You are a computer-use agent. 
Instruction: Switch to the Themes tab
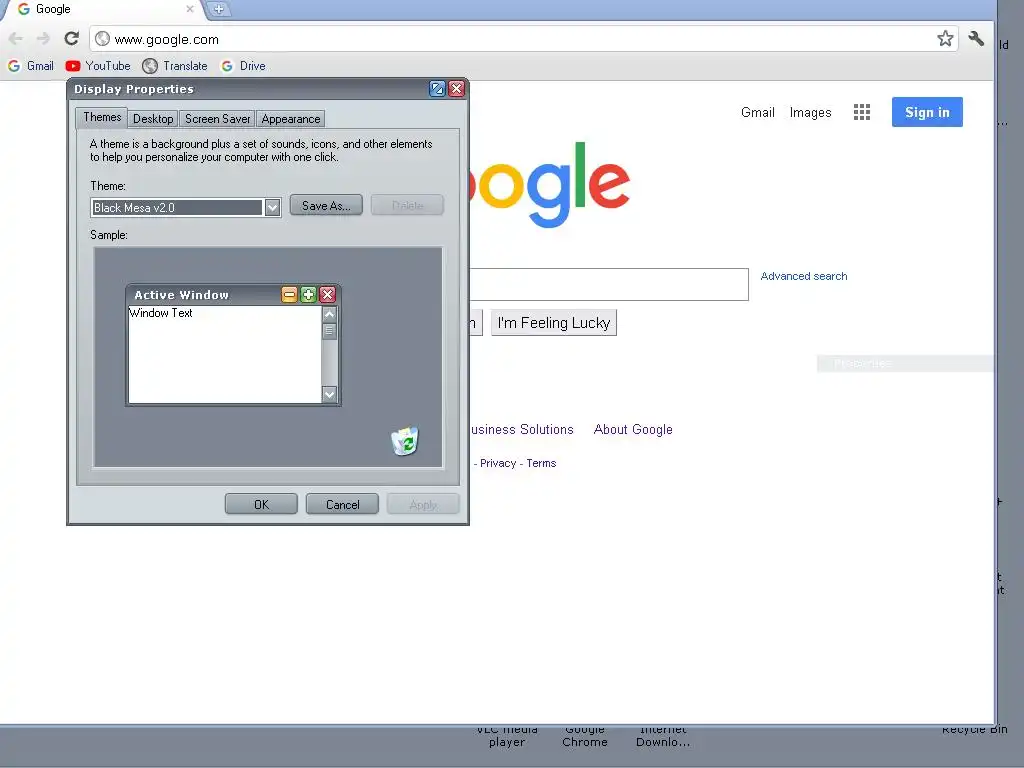click(102, 118)
